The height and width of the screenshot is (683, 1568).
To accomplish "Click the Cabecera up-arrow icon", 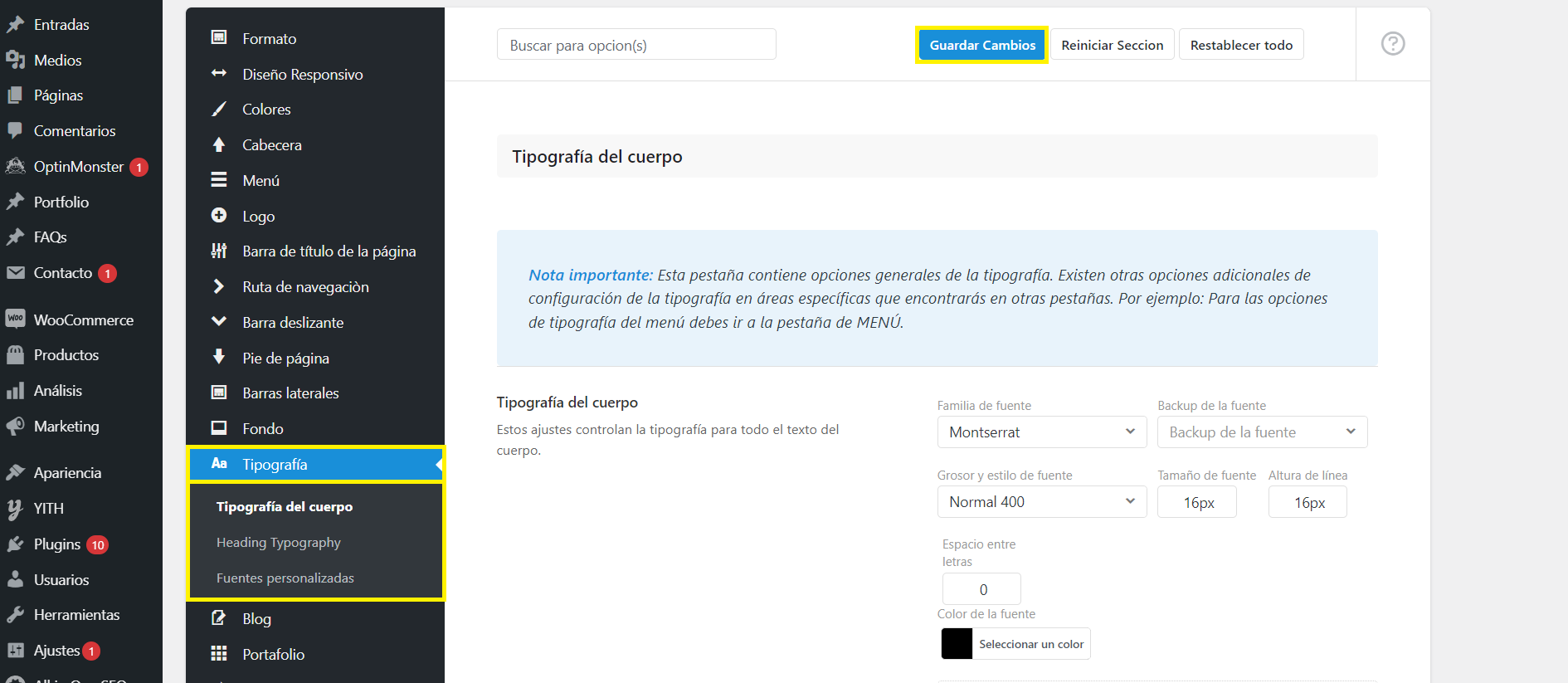I will (x=219, y=145).
